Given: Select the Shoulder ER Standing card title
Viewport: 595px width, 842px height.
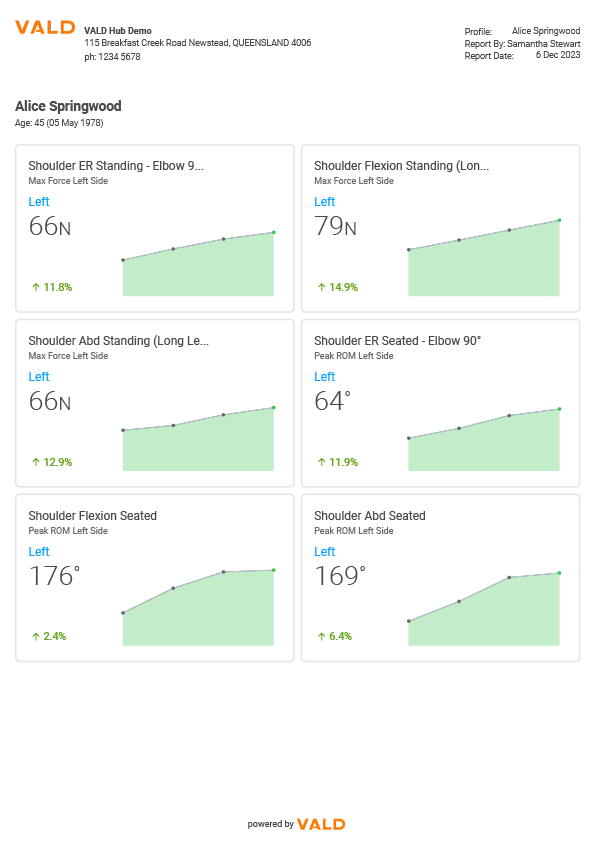Looking at the screenshot, I should click(x=116, y=166).
